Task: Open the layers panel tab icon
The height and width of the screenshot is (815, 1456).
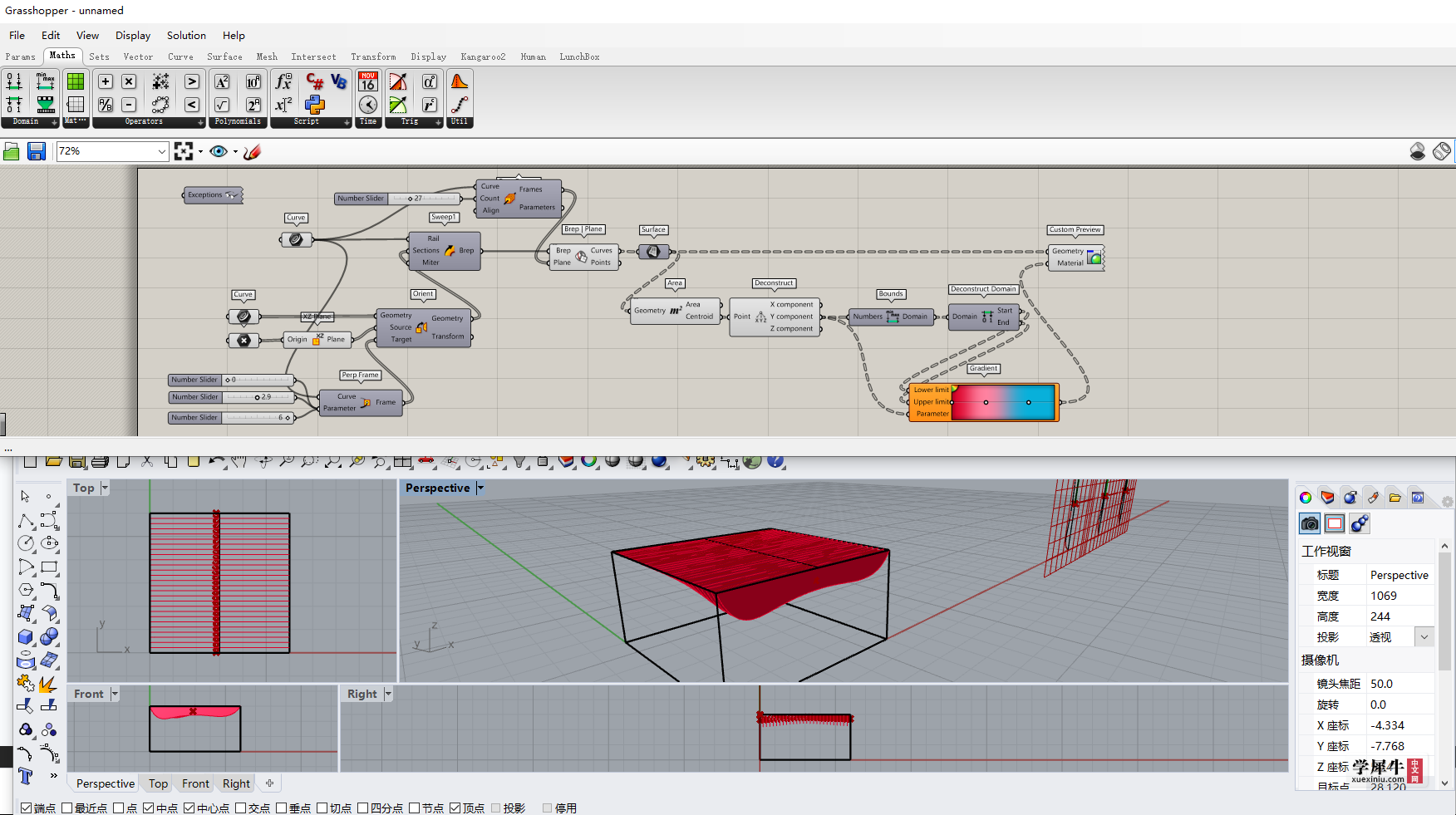Action: 1328,497
